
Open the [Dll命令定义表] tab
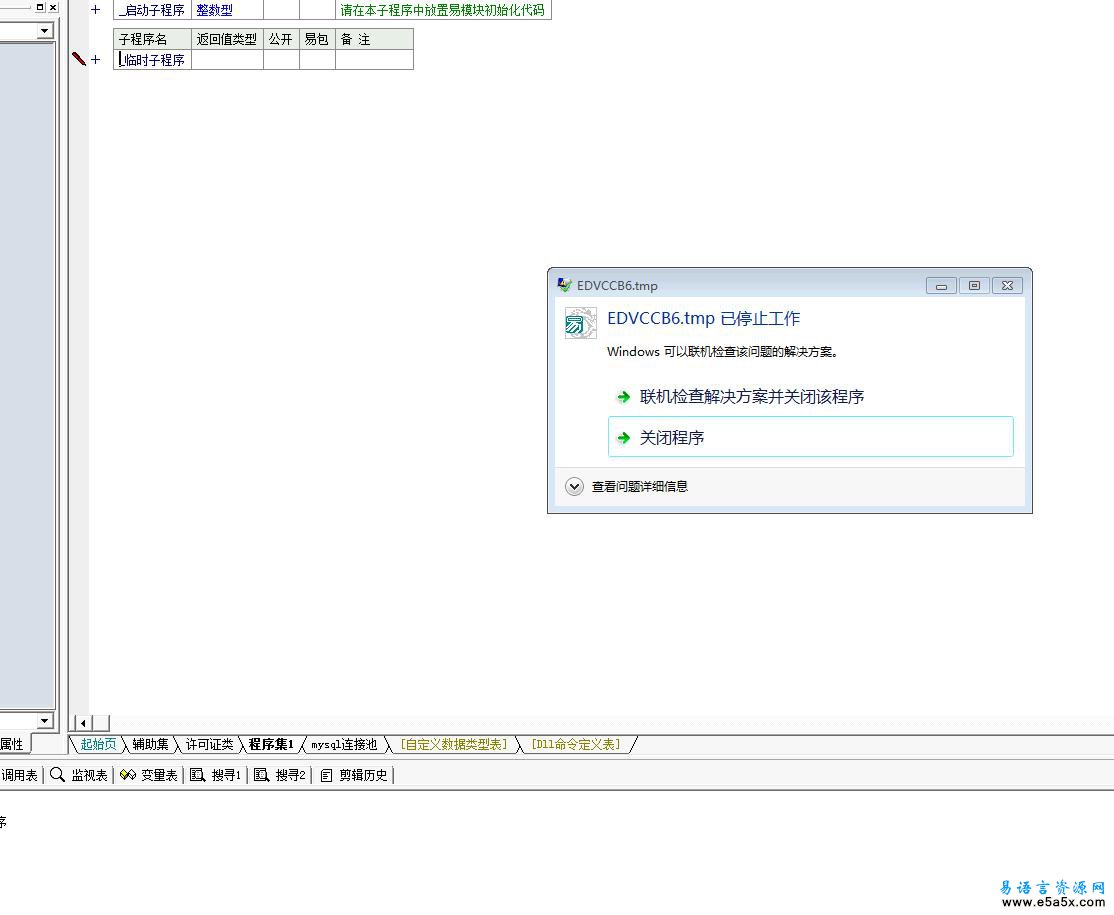click(x=576, y=745)
